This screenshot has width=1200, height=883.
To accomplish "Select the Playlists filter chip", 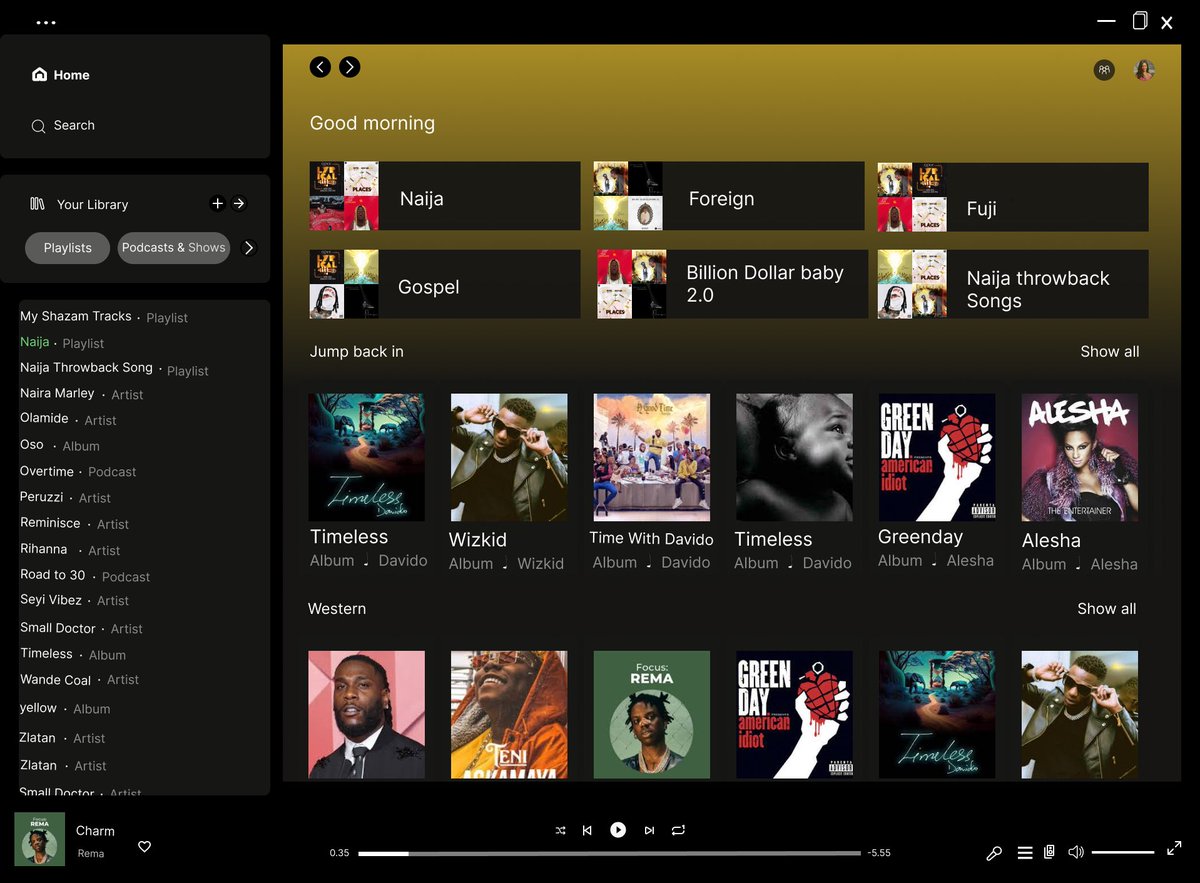I will click(x=67, y=248).
